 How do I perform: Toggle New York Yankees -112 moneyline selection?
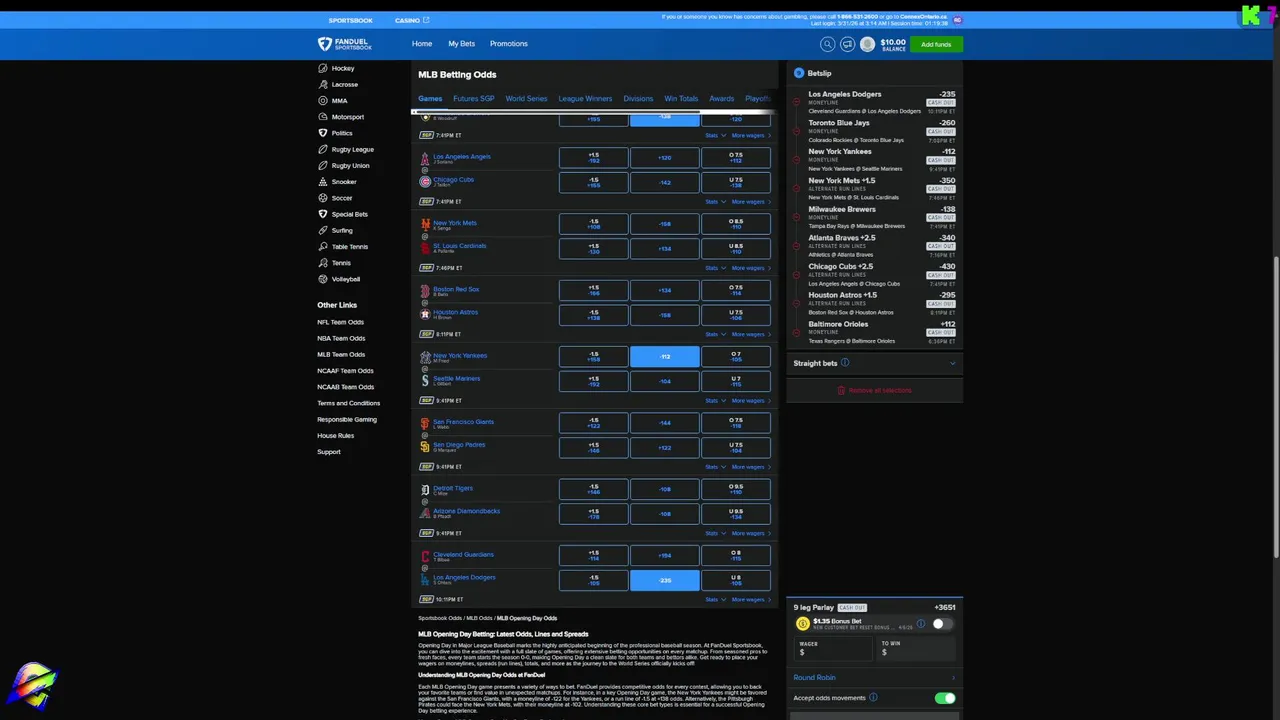(665, 356)
